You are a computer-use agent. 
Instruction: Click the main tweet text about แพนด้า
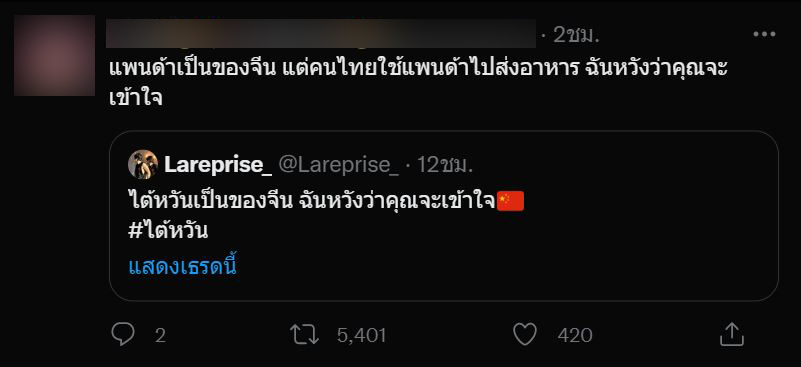418,83
